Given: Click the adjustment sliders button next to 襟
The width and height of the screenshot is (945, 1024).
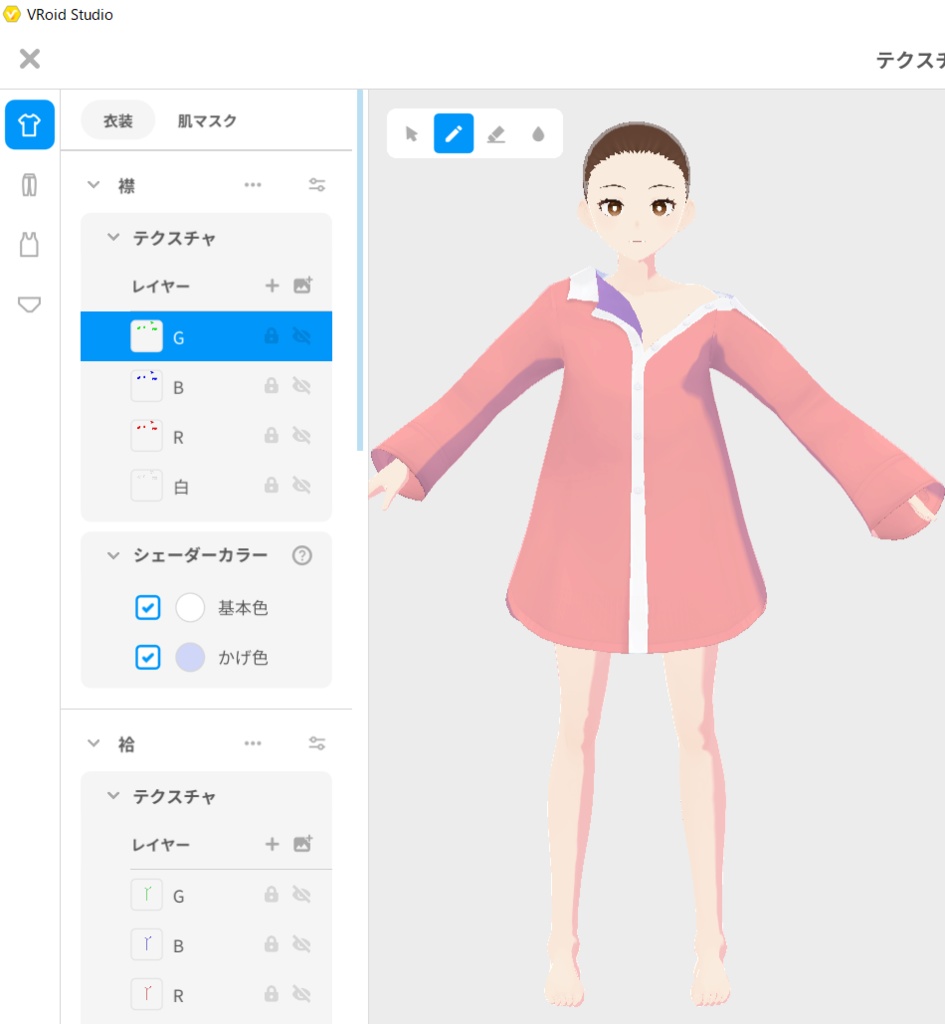Looking at the screenshot, I should coord(317,184).
